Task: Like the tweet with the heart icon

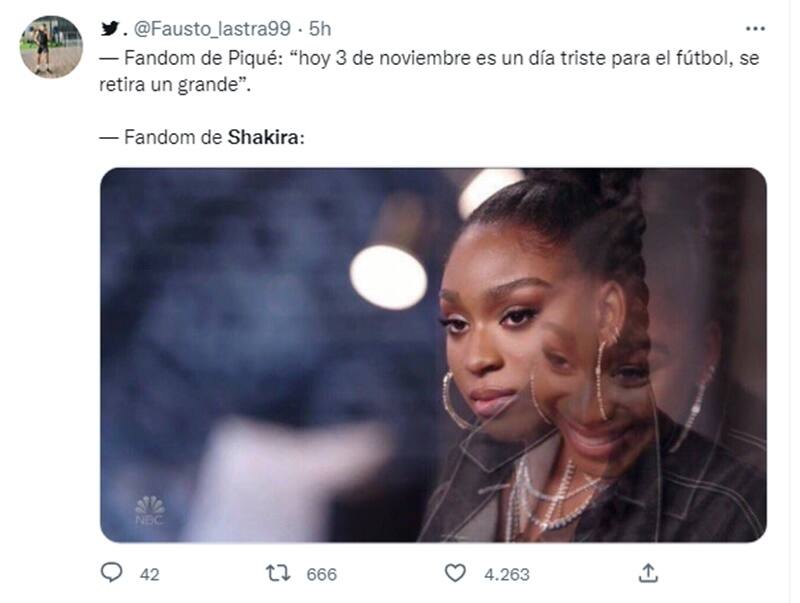Action: tap(455, 573)
